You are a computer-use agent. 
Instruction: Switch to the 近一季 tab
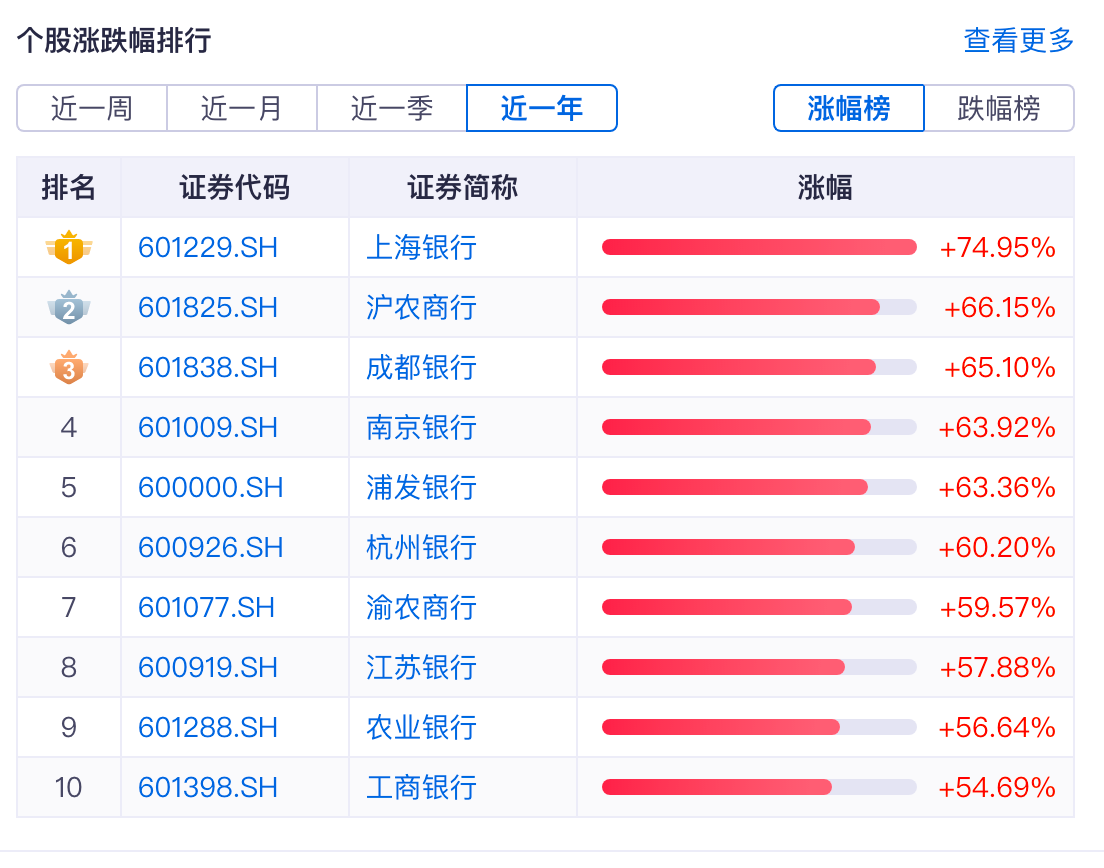(x=391, y=108)
